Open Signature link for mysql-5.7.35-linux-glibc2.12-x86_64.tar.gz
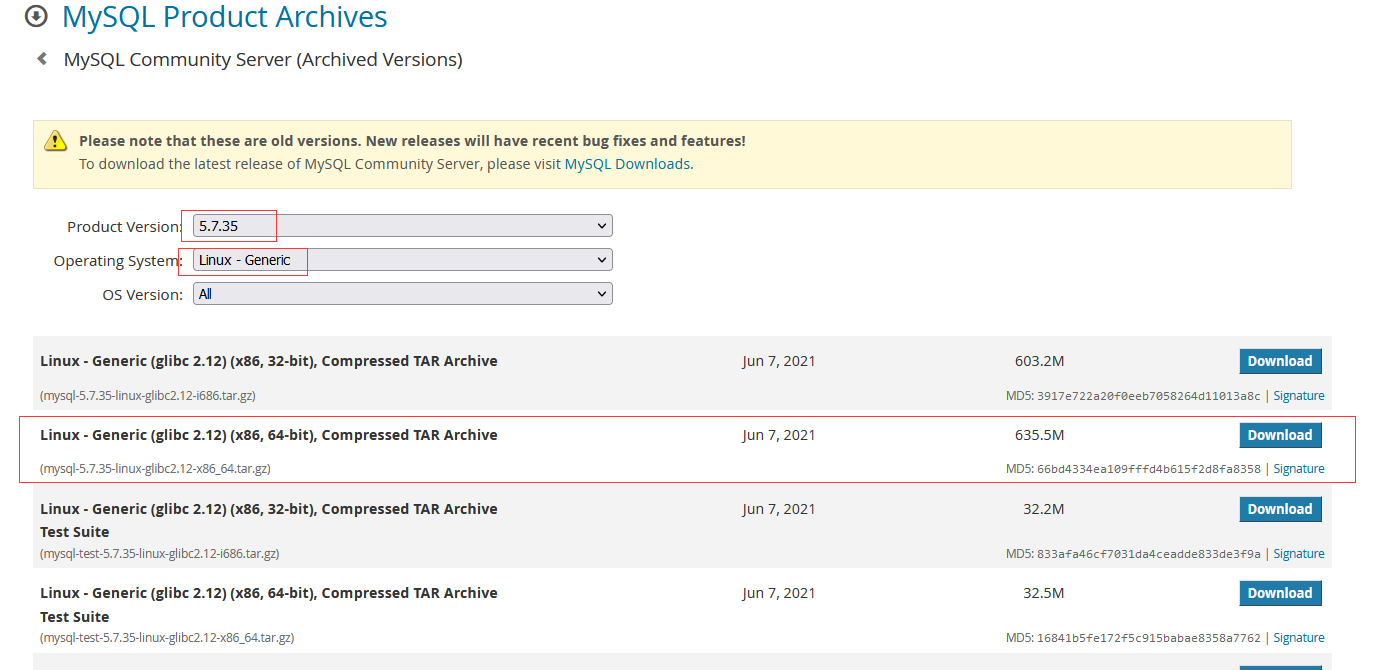Screen dimensions: 1397x670 pyautogui.click(x=1299, y=469)
